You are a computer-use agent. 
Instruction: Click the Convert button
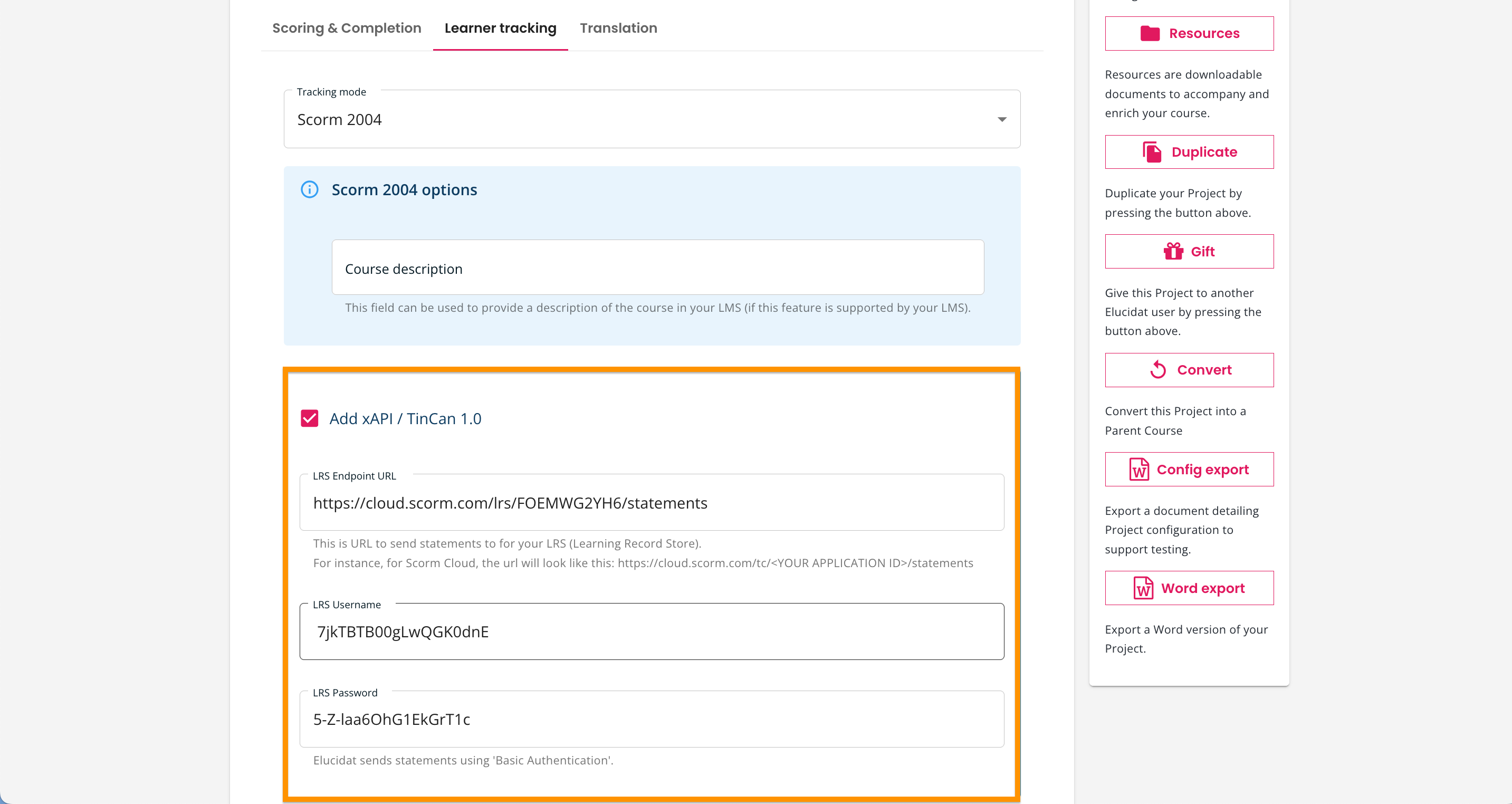pos(1189,370)
